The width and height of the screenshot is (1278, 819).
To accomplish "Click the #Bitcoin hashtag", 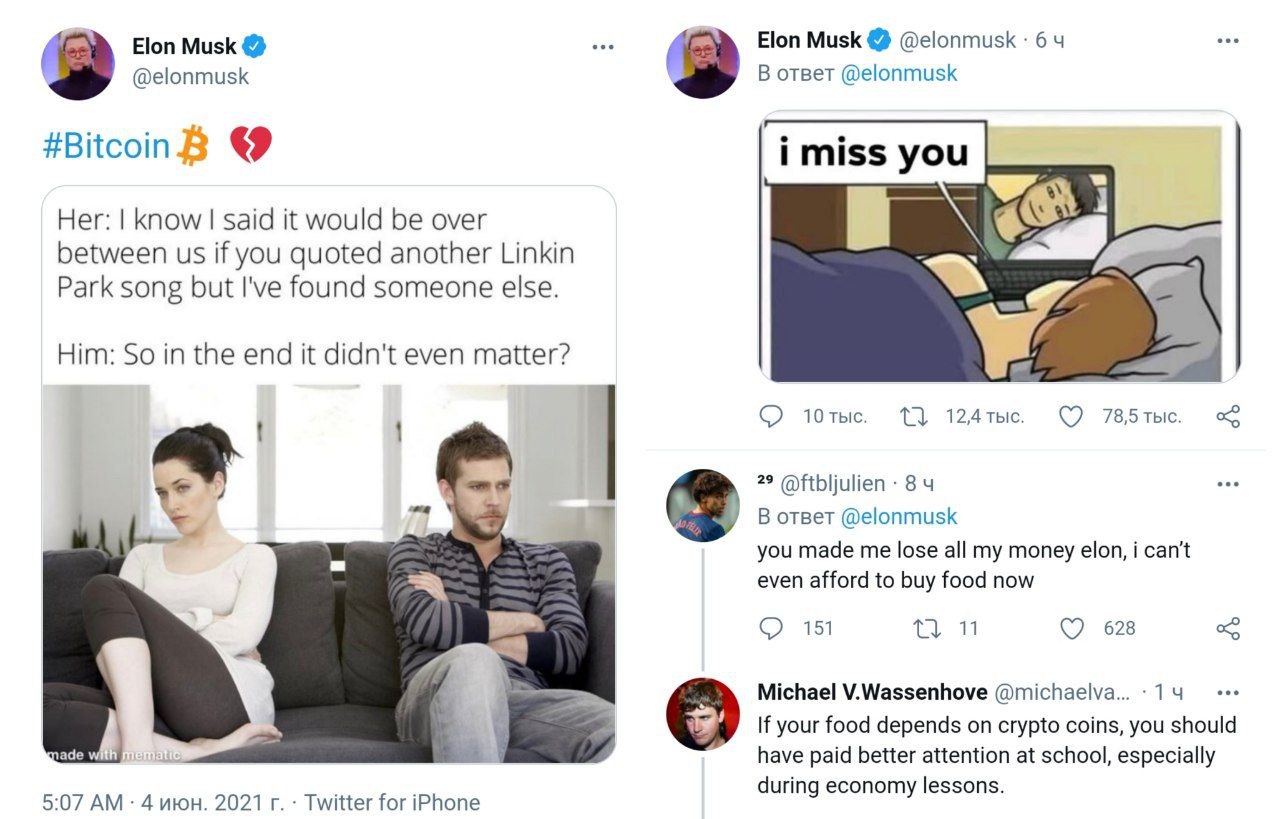I will click(107, 146).
